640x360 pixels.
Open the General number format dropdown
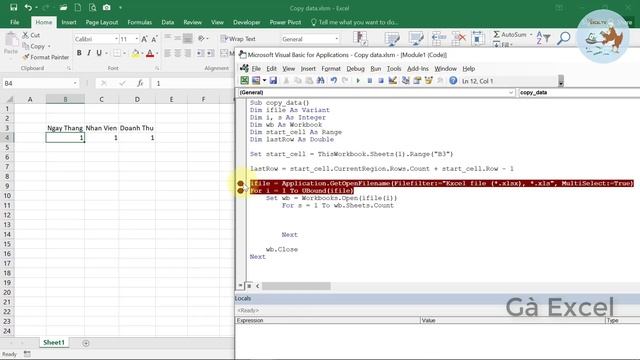tap(337, 39)
